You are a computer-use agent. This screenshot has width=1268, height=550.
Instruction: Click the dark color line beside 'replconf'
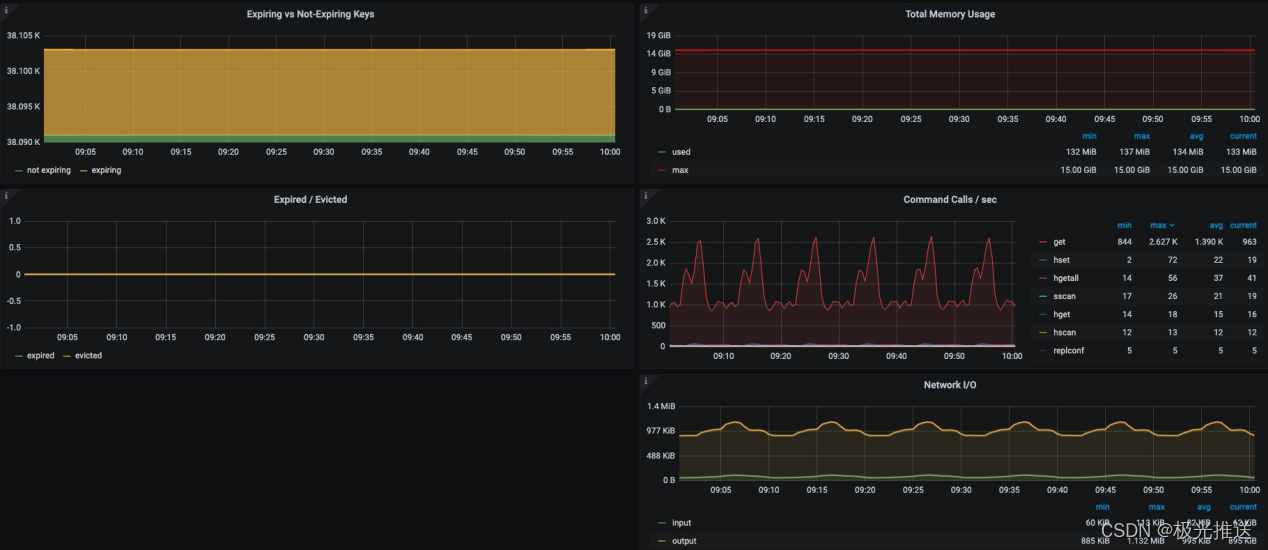[1043, 351]
